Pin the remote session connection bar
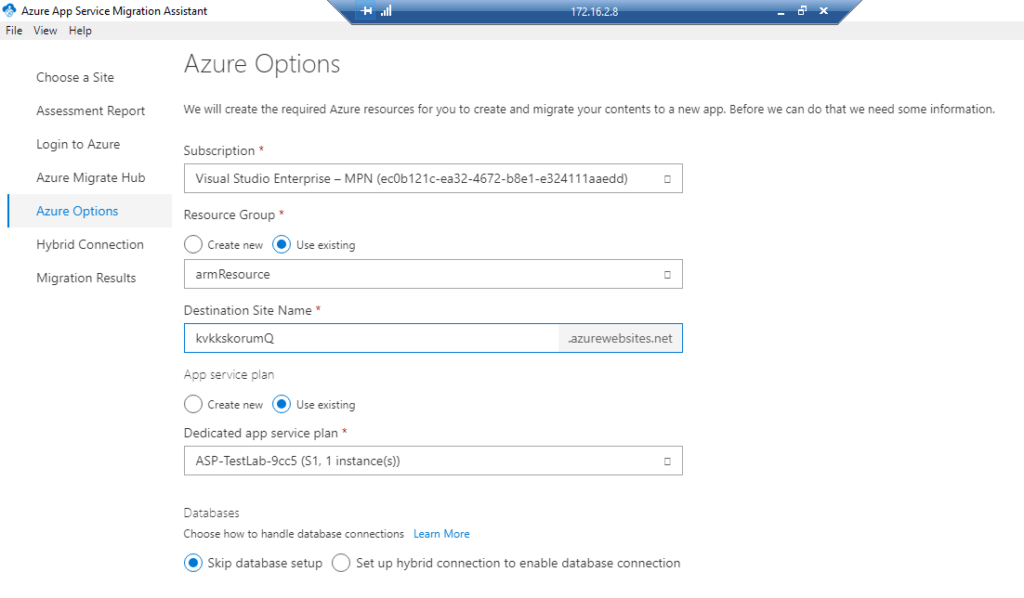1024x598 pixels. [366, 10]
